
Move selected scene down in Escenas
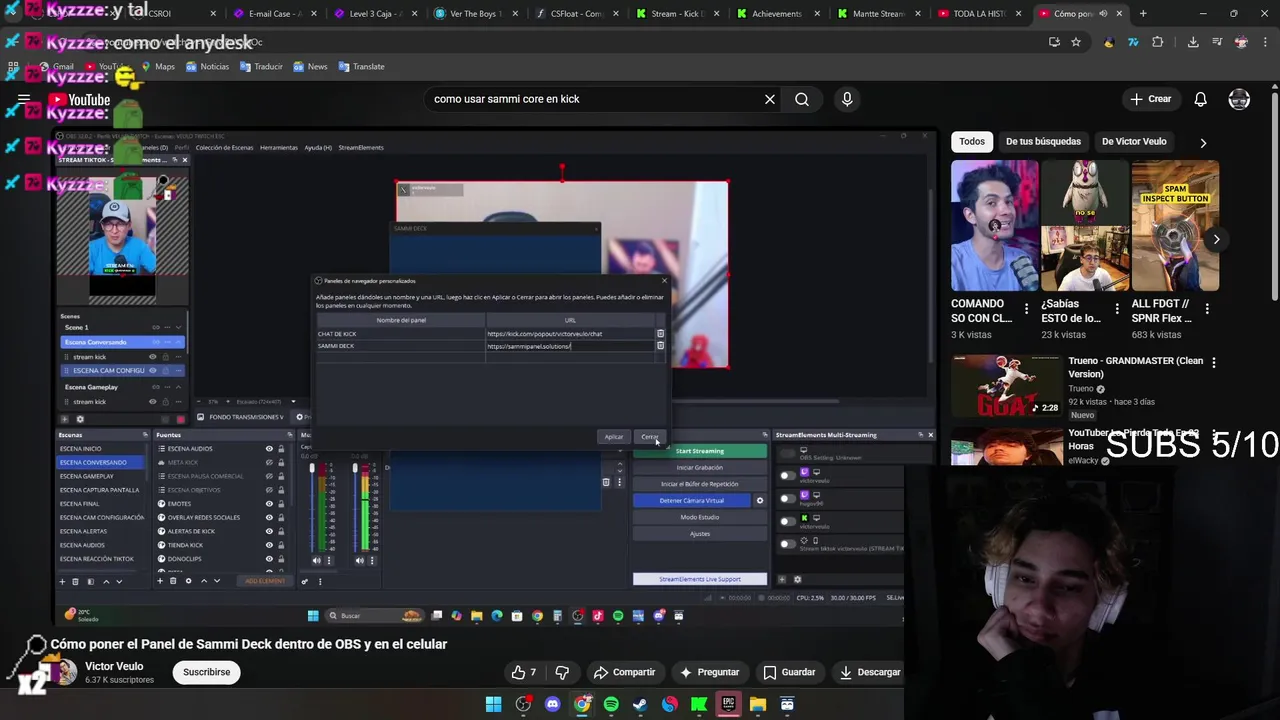[x=119, y=581]
